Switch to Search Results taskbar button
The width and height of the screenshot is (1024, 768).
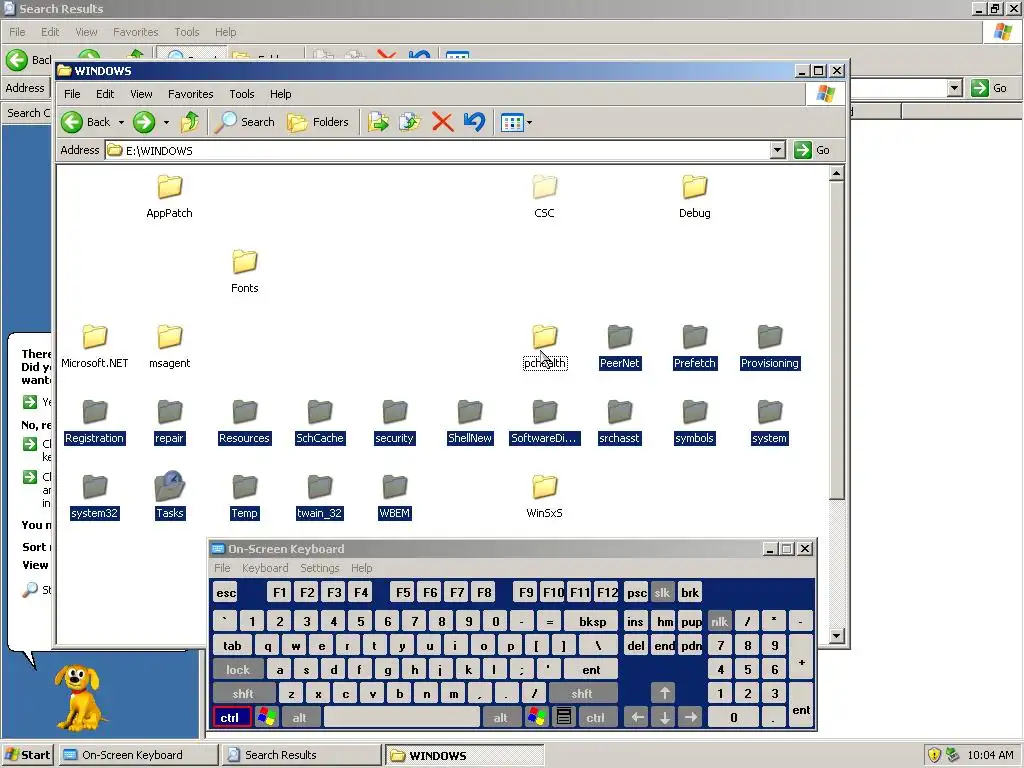(x=300, y=755)
